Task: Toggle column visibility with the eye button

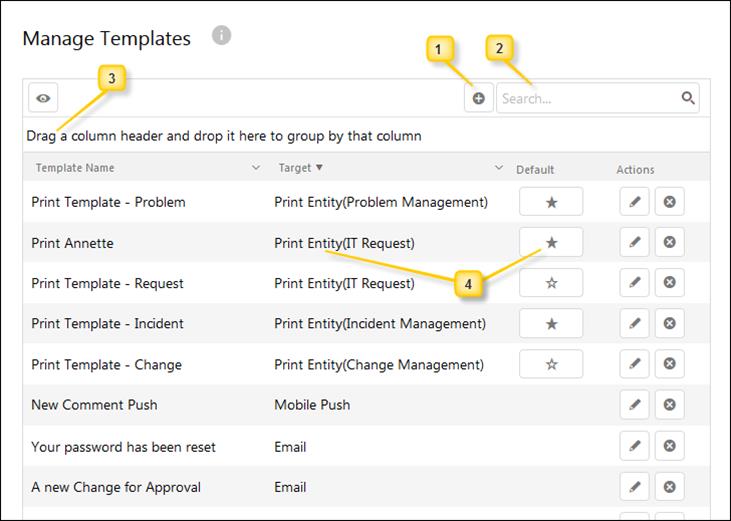Action: pyautogui.click(x=44, y=98)
